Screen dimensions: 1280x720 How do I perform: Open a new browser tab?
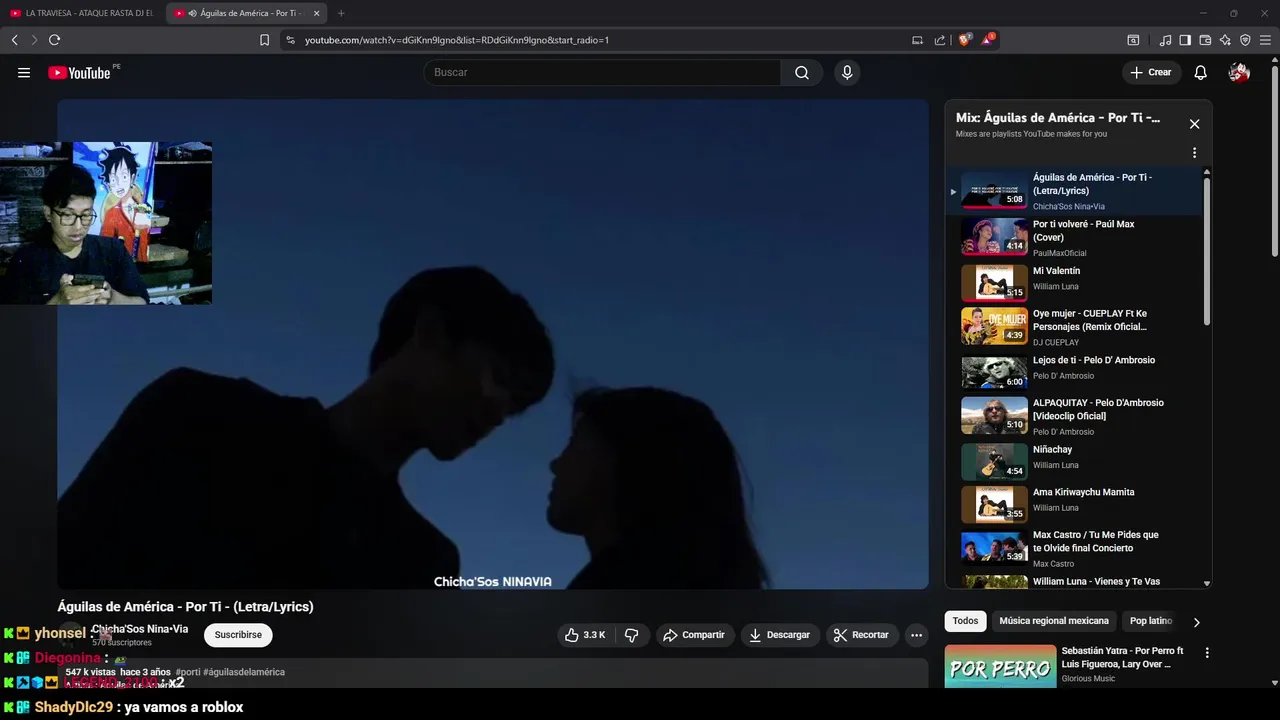click(341, 13)
